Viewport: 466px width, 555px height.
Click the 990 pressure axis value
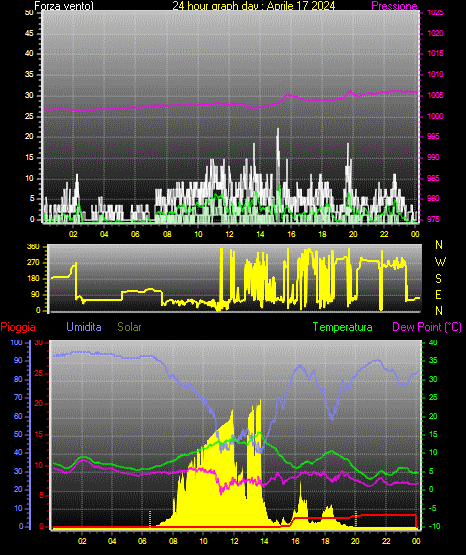tap(433, 157)
